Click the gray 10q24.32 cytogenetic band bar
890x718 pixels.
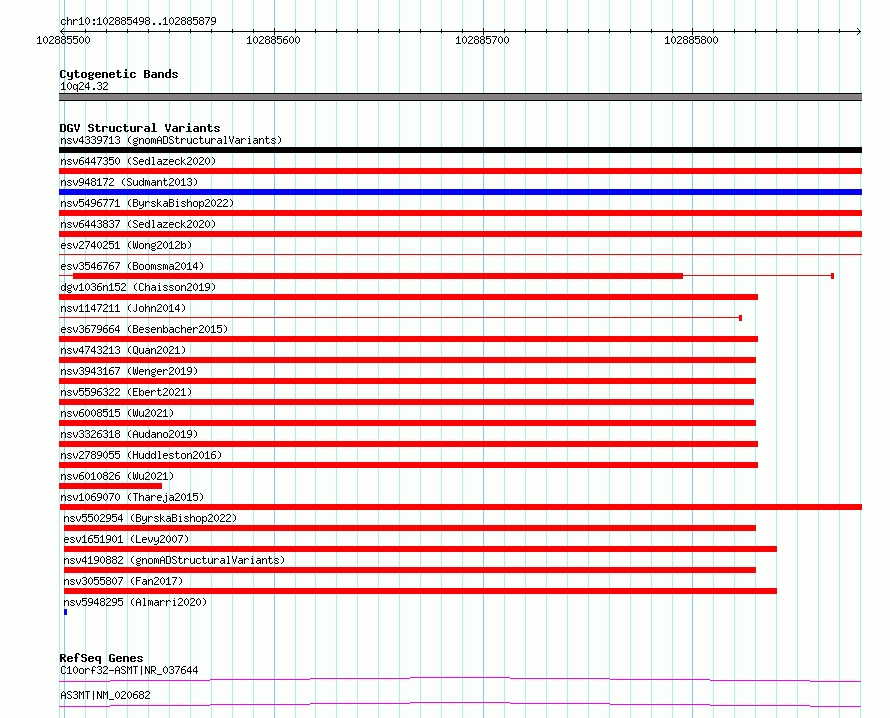point(460,97)
